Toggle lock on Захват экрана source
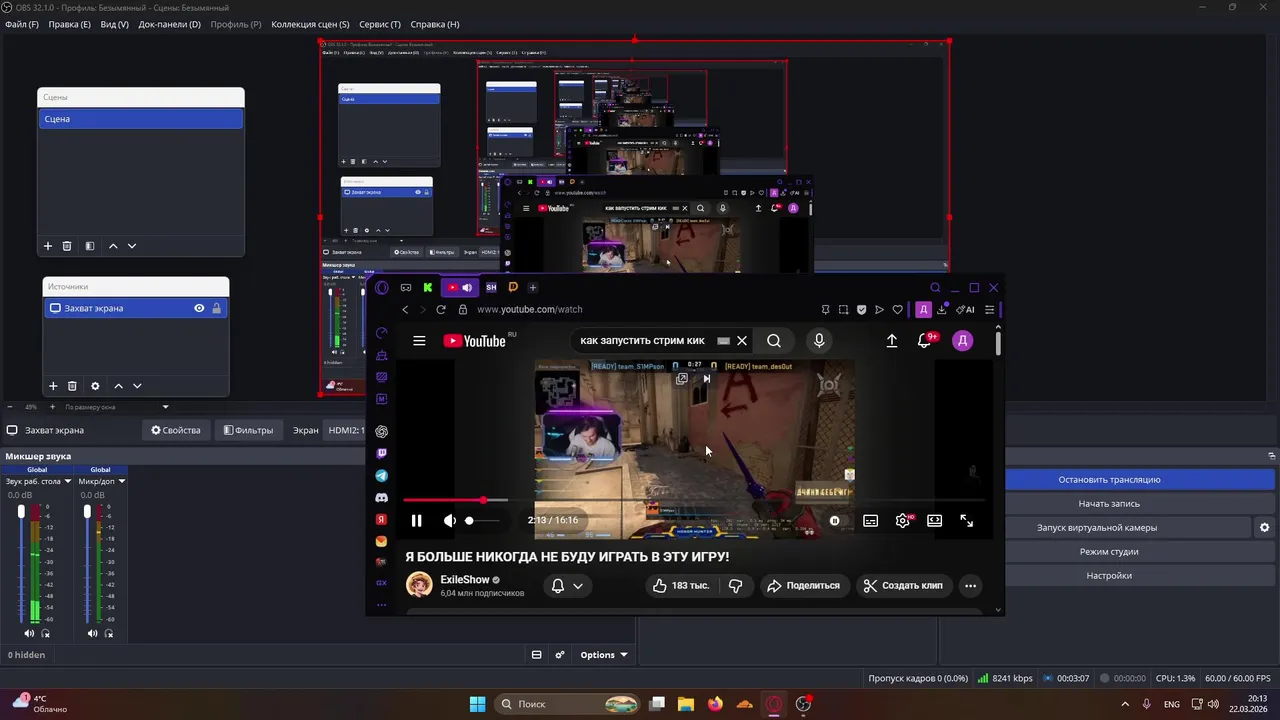Image resolution: width=1280 pixels, height=720 pixels. pyautogui.click(x=216, y=308)
